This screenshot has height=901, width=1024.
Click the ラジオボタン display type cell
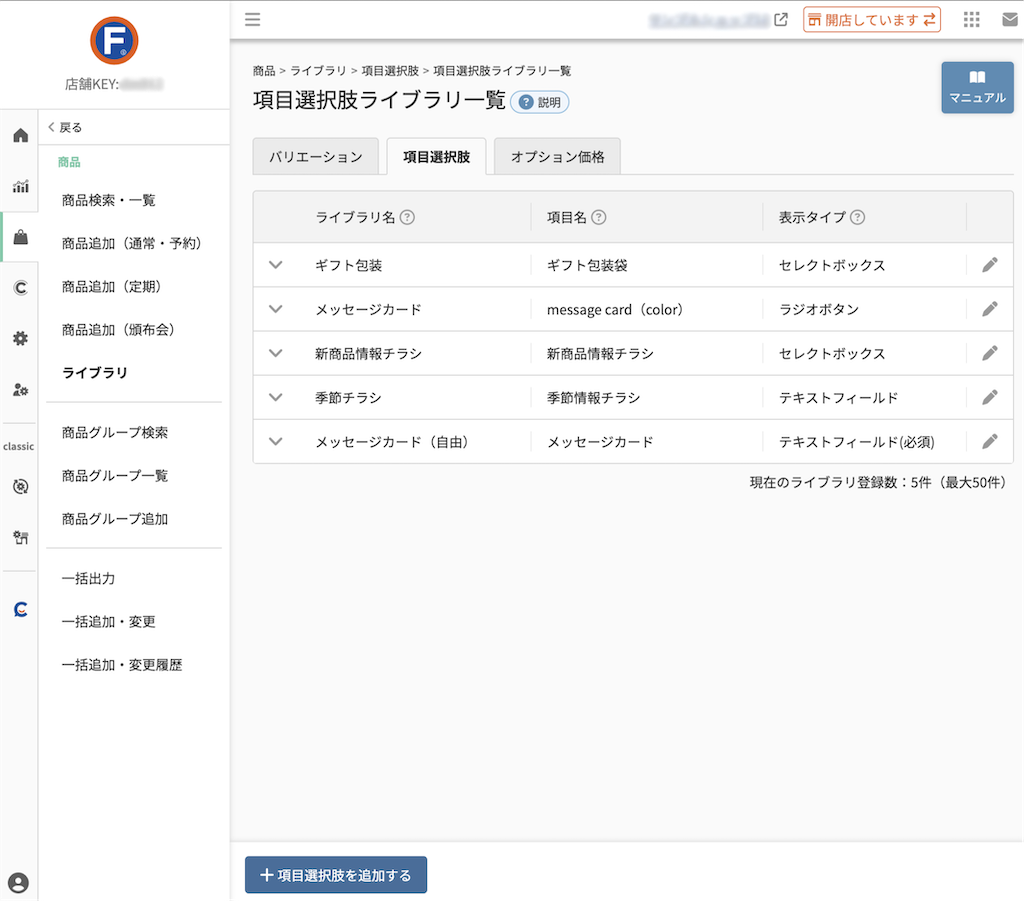(819, 309)
